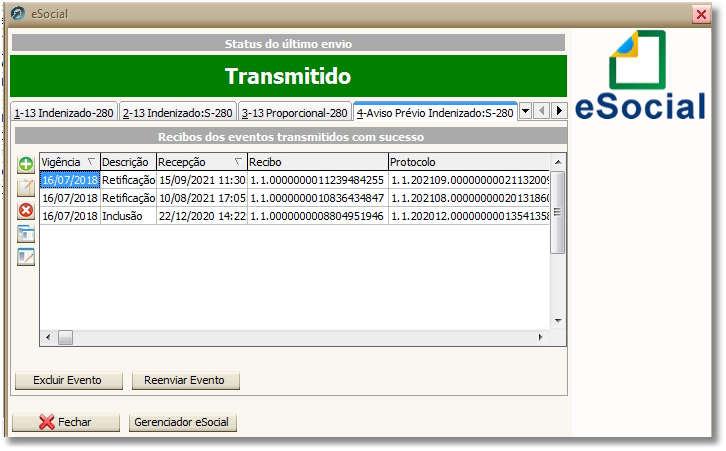Select recibo 1.1.0000000011239484255
Viewport: 726px width, 451px height.
(318, 180)
